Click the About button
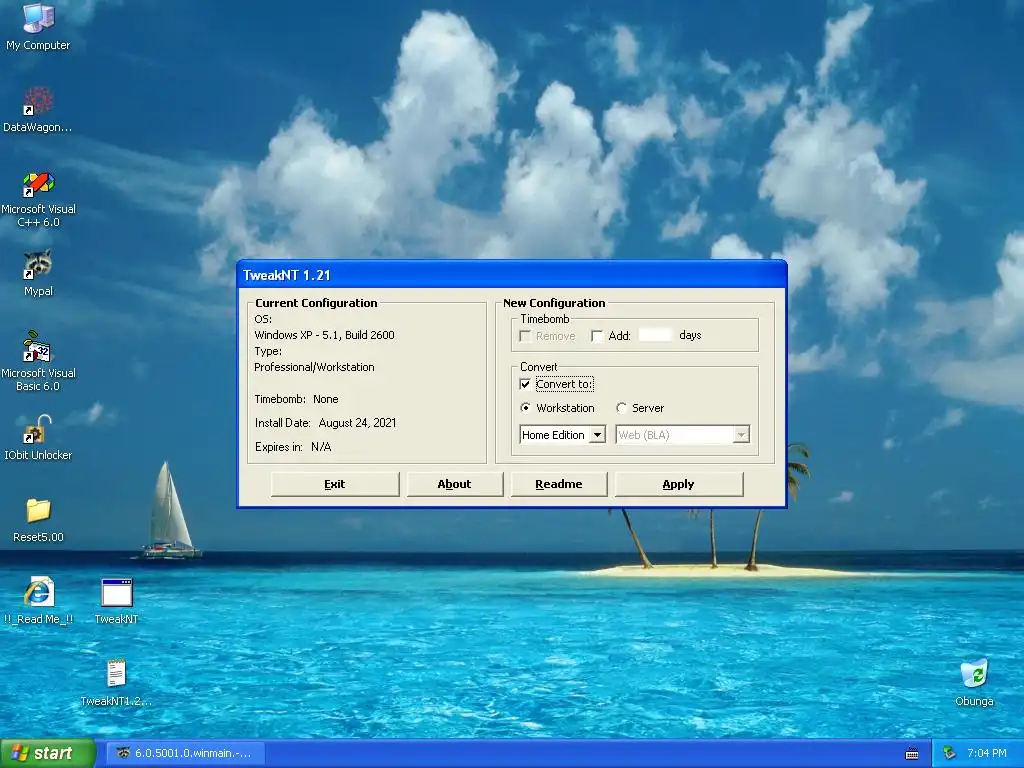The image size is (1024, 768). [455, 484]
